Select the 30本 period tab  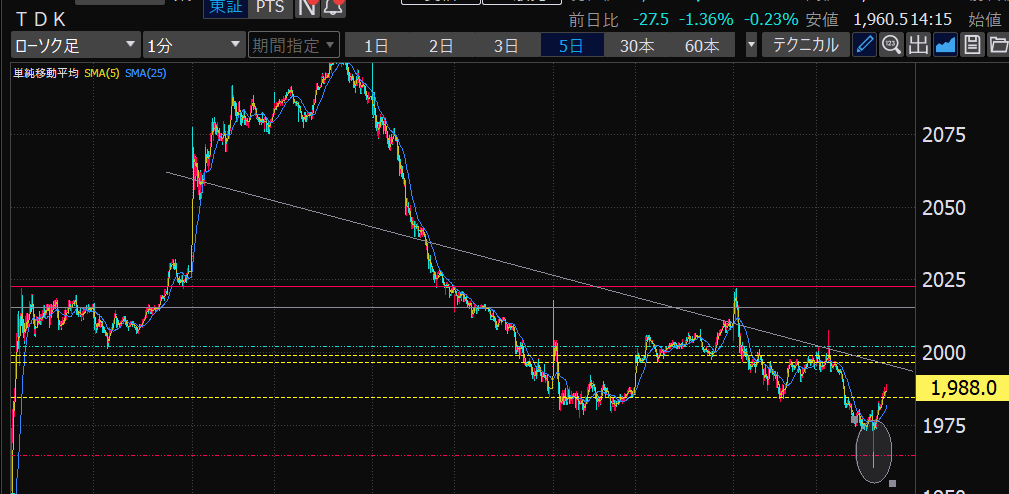(636, 45)
